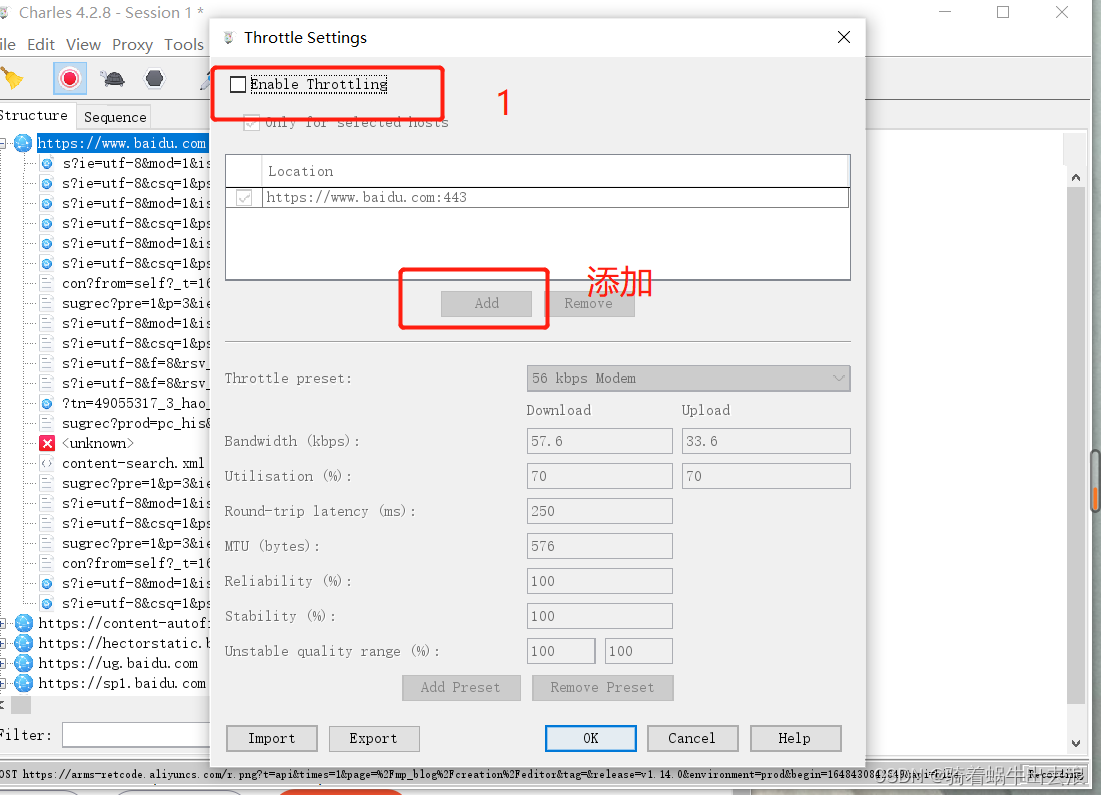This screenshot has height=795, width=1101.
Task: Select https://www.baidu.com:443 location row
Action: [x=538, y=198]
